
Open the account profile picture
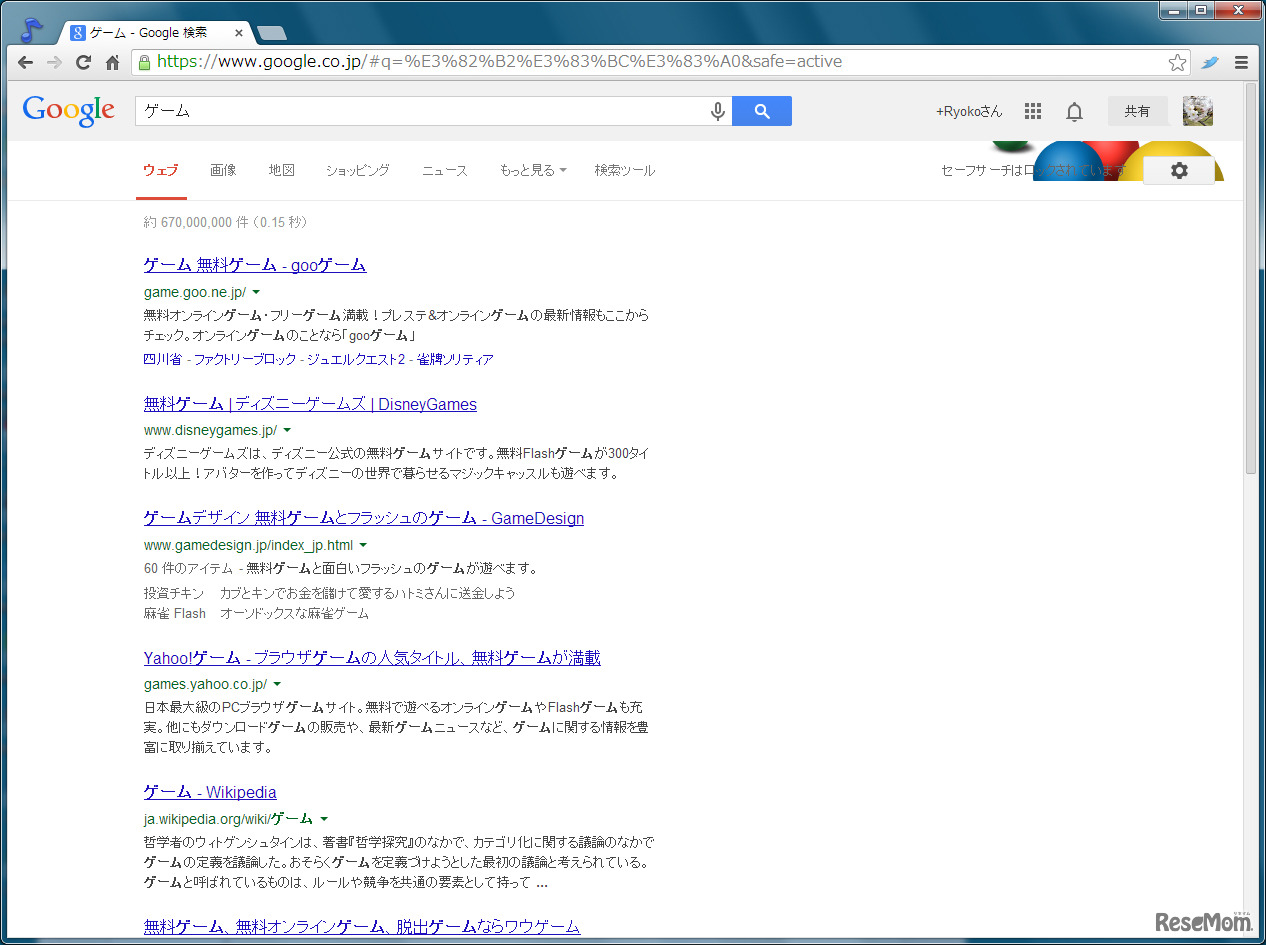click(1198, 111)
